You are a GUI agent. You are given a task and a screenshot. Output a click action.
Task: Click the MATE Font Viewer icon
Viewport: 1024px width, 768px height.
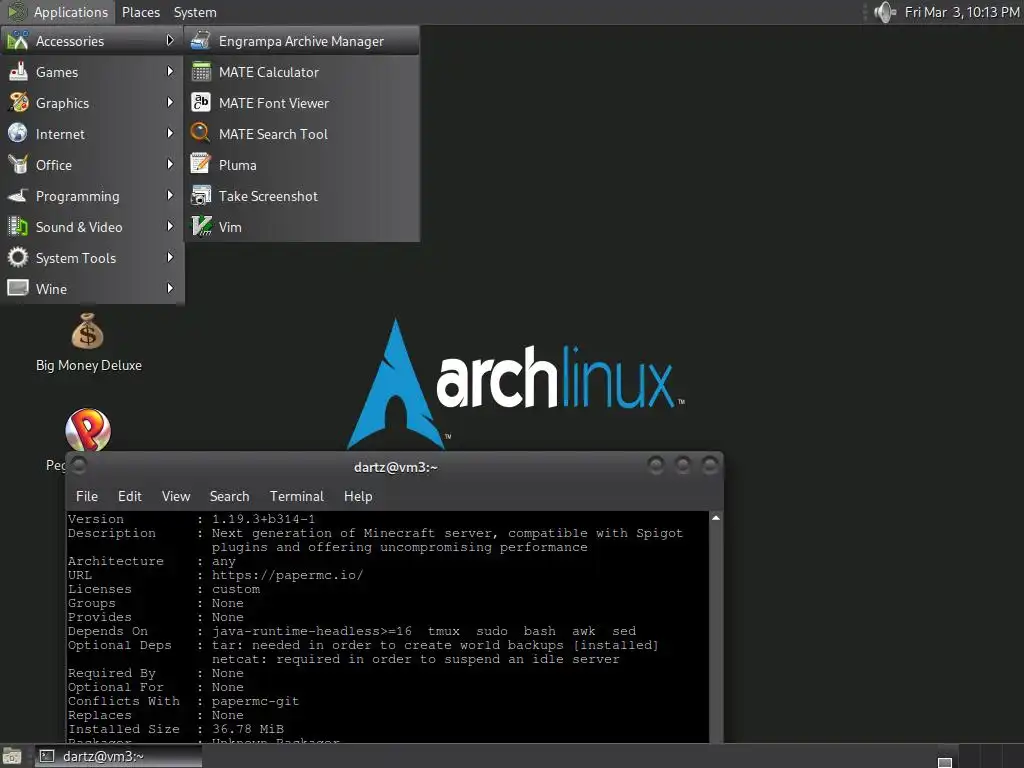pos(200,103)
